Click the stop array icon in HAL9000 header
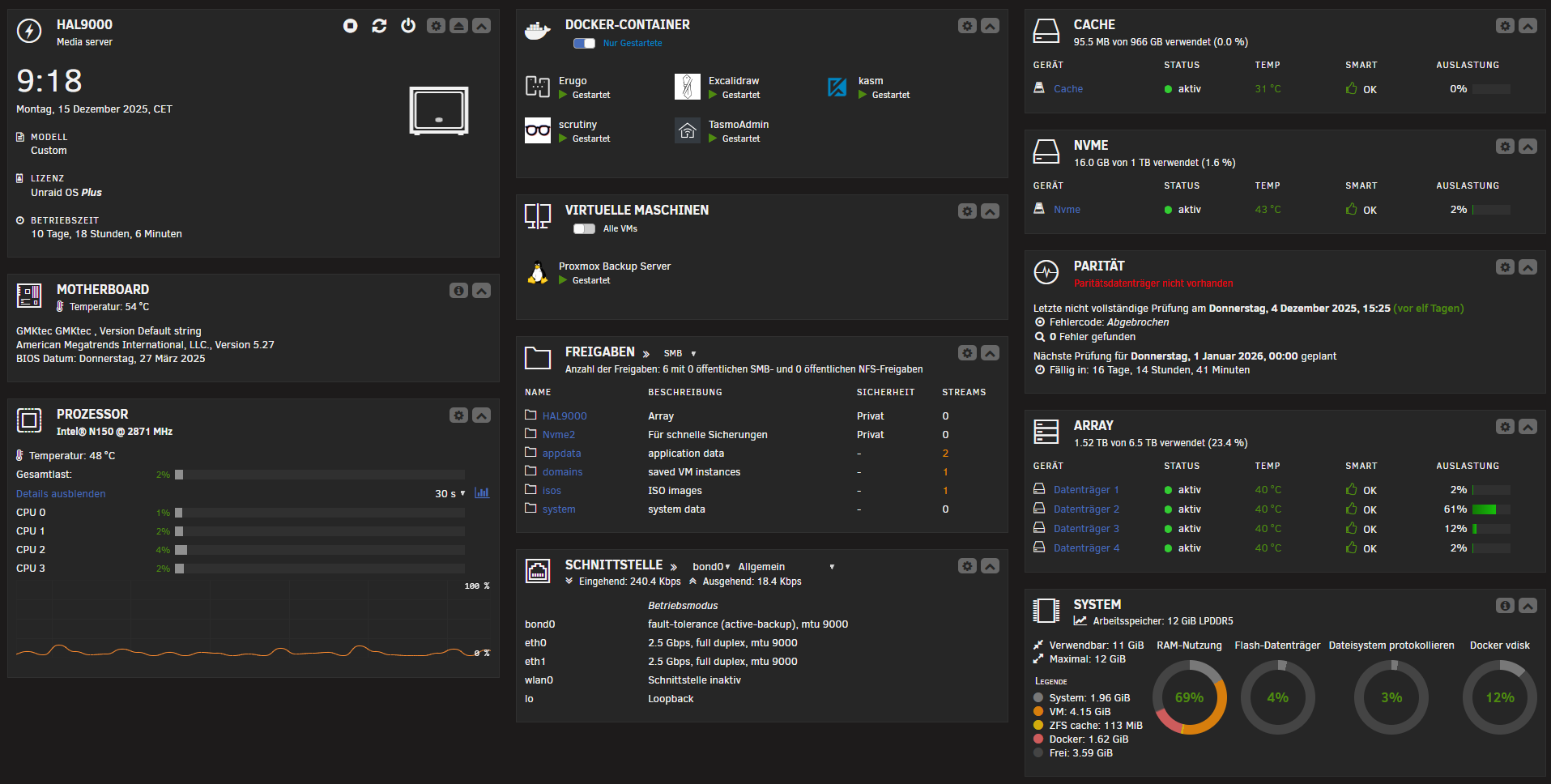This screenshot has width=1551, height=784. click(350, 26)
